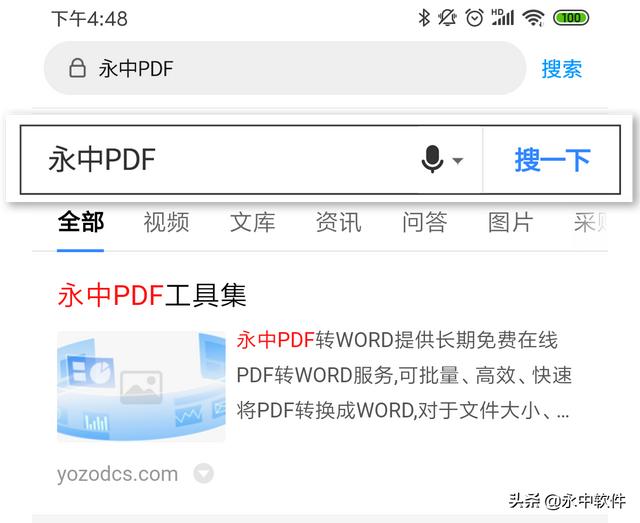Tap the battery indicator in status bar
The width and height of the screenshot is (640, 523).
[570, 18]
